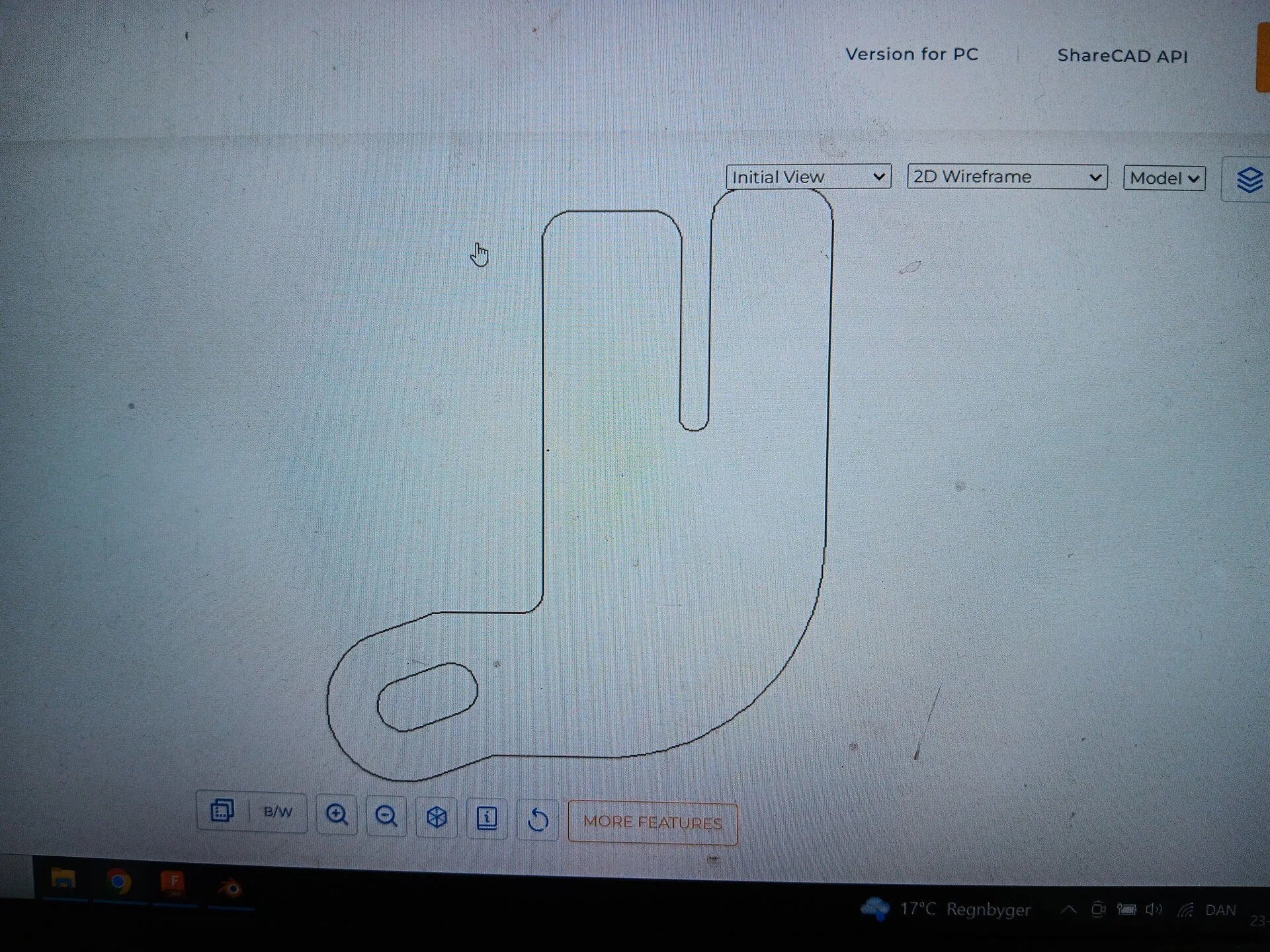Screen dimensions: 1270x952
Task: Open Blender from the taskbar
Action: click(230, 887)
